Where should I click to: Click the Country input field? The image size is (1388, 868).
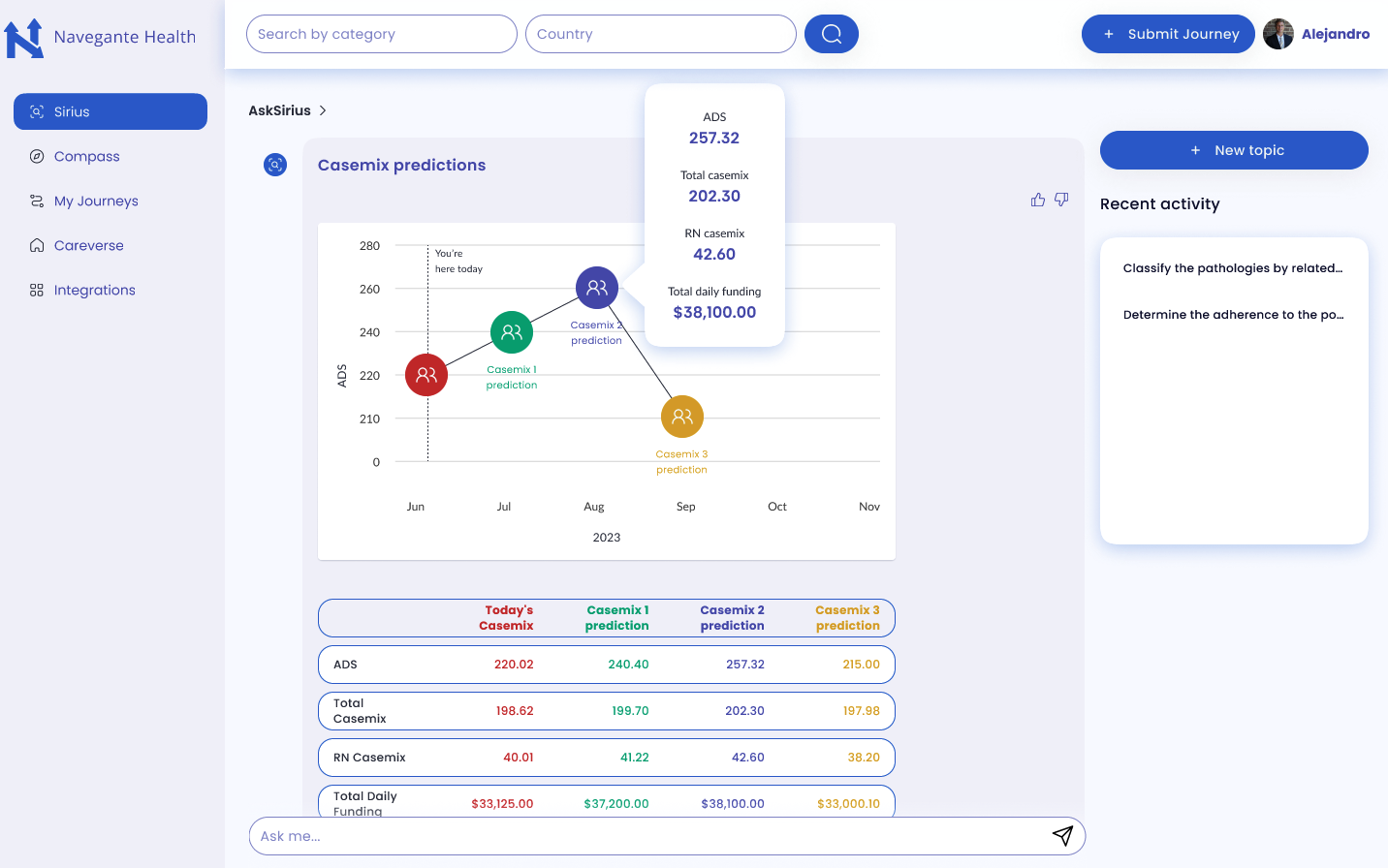pyautogui.click(x=661, y=34)
